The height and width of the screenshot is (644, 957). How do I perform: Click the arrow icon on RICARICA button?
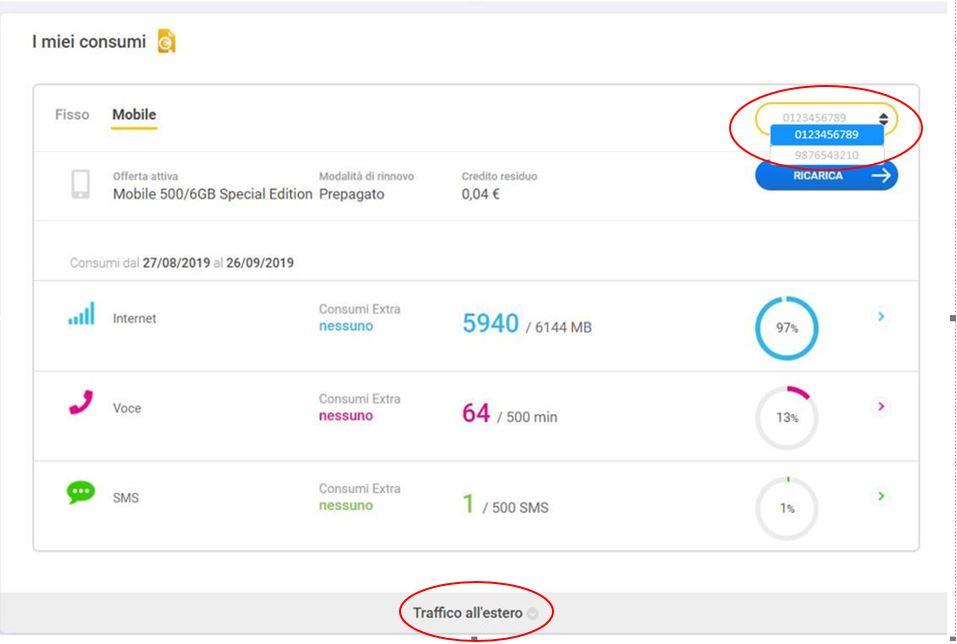point(881,176)
